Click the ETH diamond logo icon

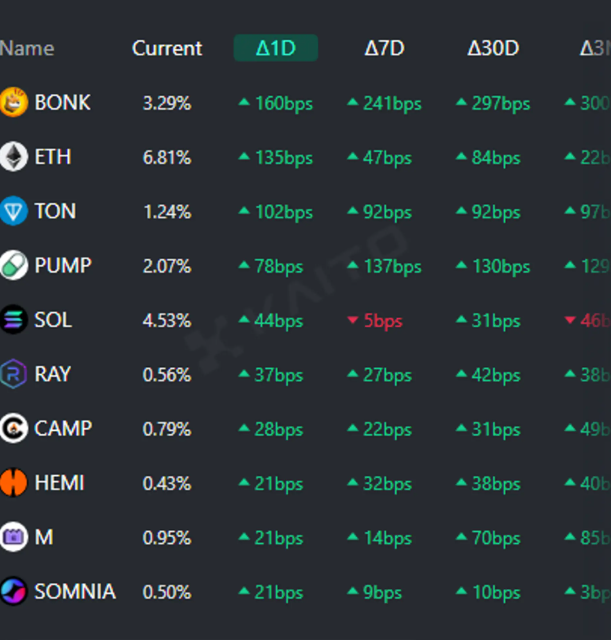pyautogui.click(x=14, y=157)
